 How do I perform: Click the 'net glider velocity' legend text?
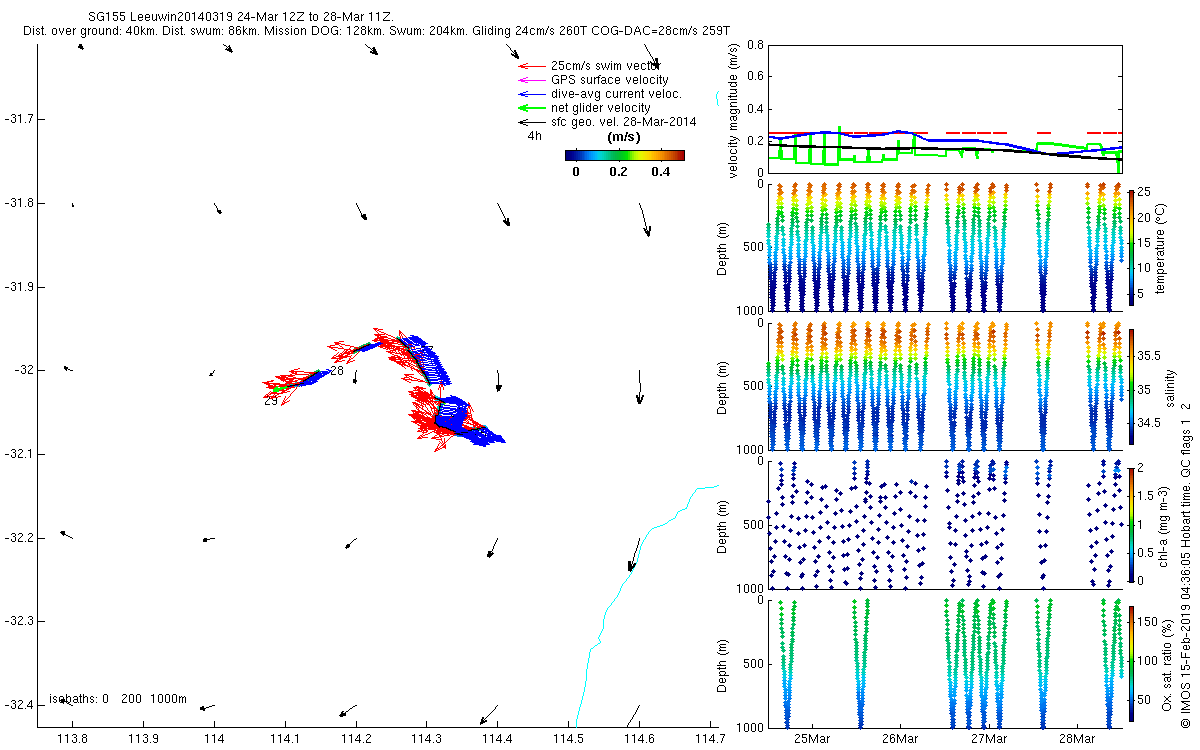click(600, 108)
